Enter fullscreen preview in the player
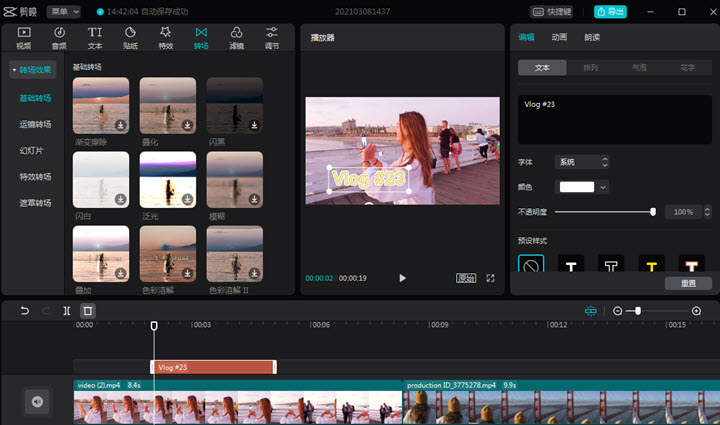720x425 pixels. [491, 278]
